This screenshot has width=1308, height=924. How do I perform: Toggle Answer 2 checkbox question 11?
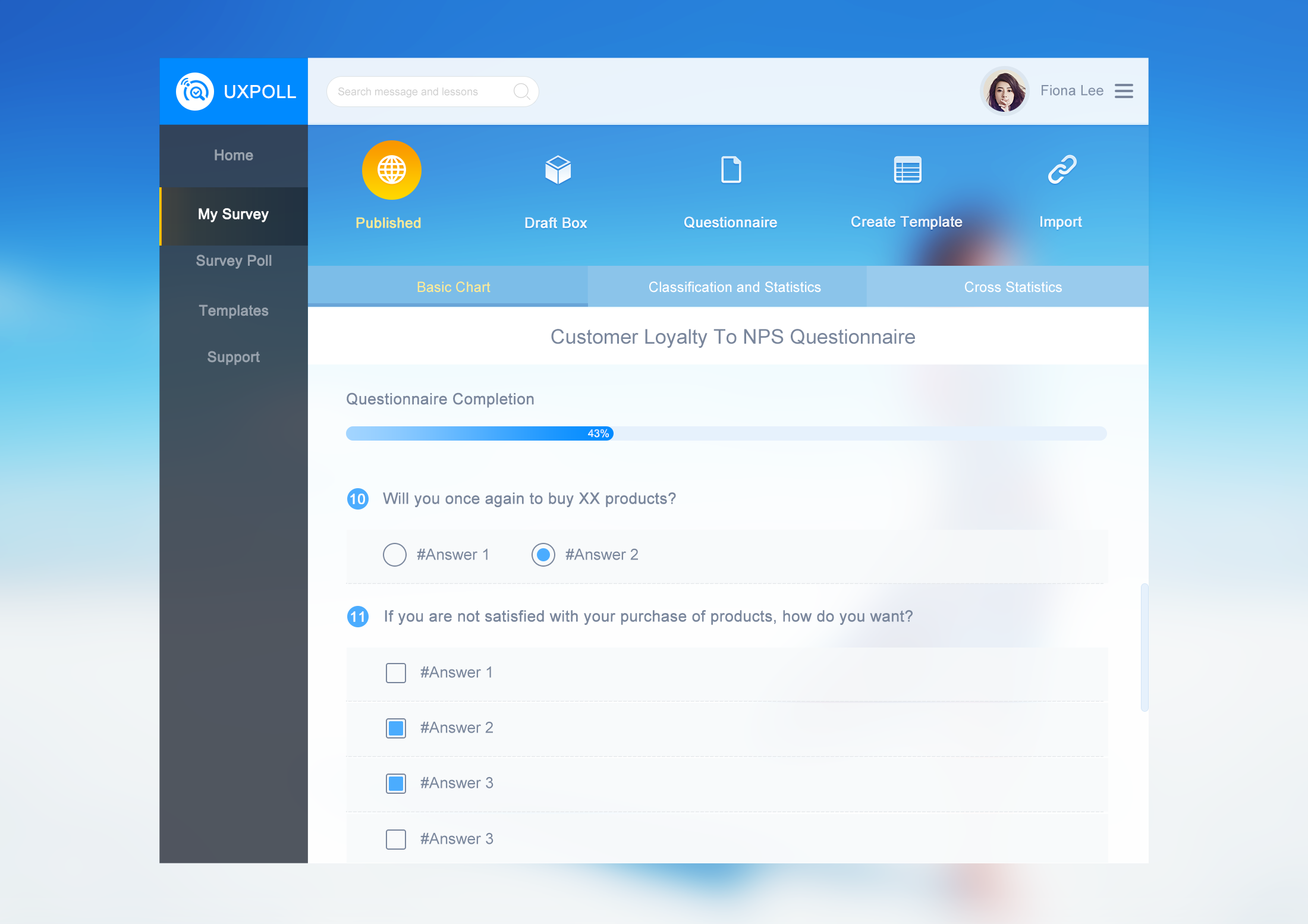[x=396, y=727]
